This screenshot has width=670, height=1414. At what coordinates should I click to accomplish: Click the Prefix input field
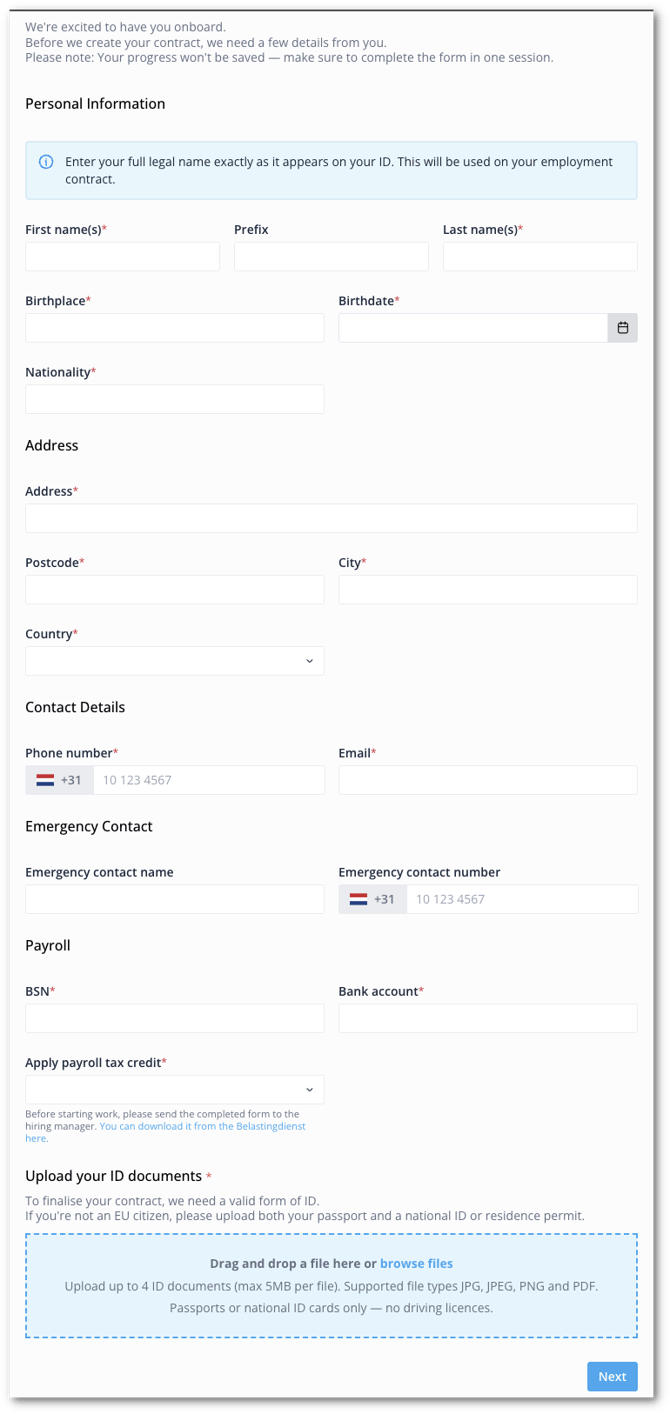[x=331, y=256]
